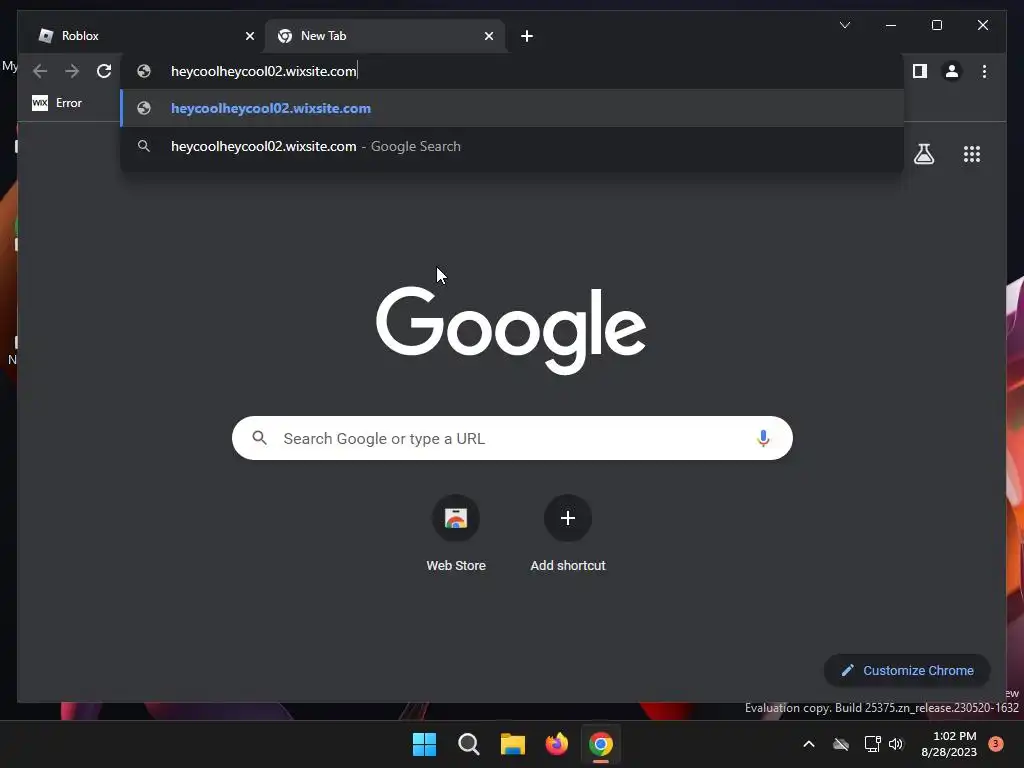Open the clock and date flyout
Image resolution: width=1024 pixels, height=768 pixels.
[949, 744]
